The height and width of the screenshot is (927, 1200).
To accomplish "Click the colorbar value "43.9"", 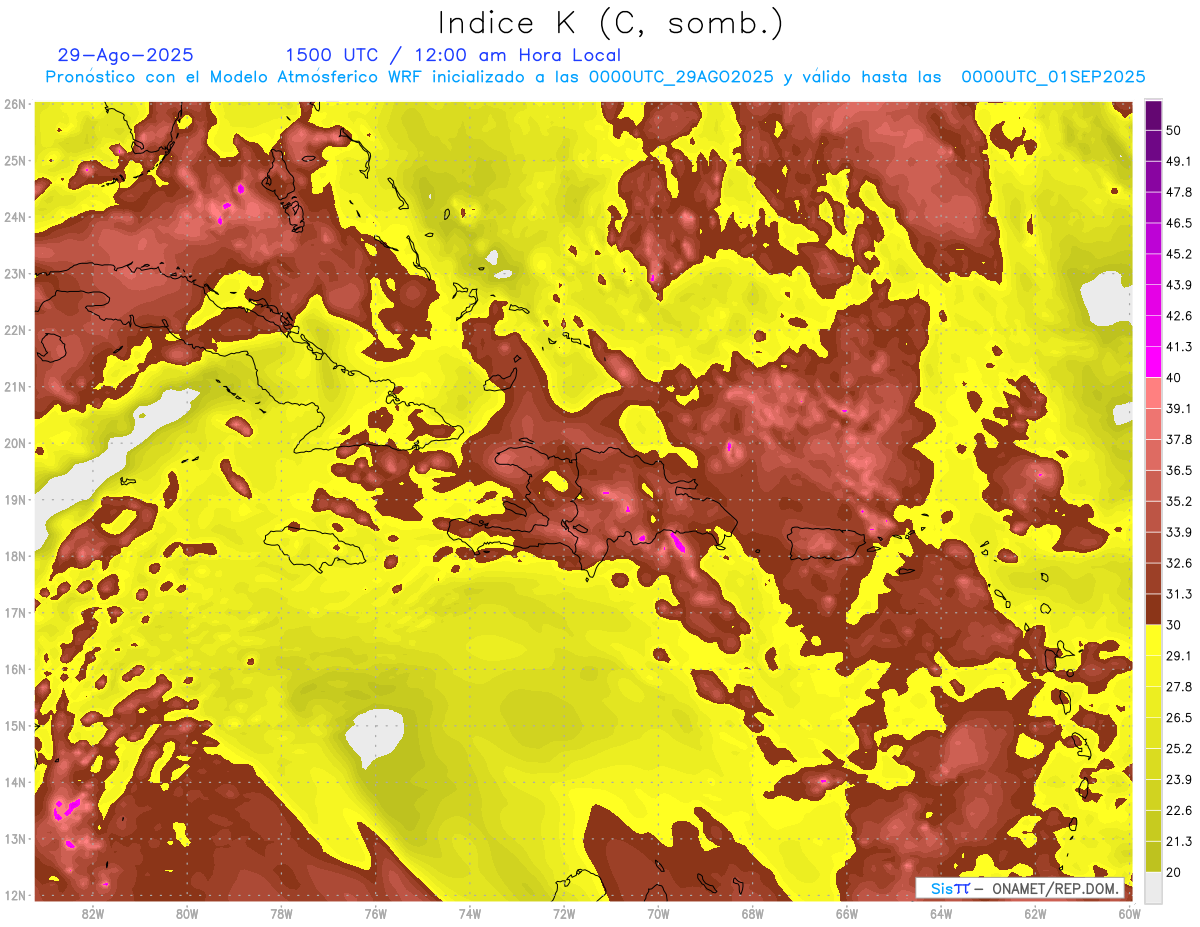I will click(x=1179, y=284).
